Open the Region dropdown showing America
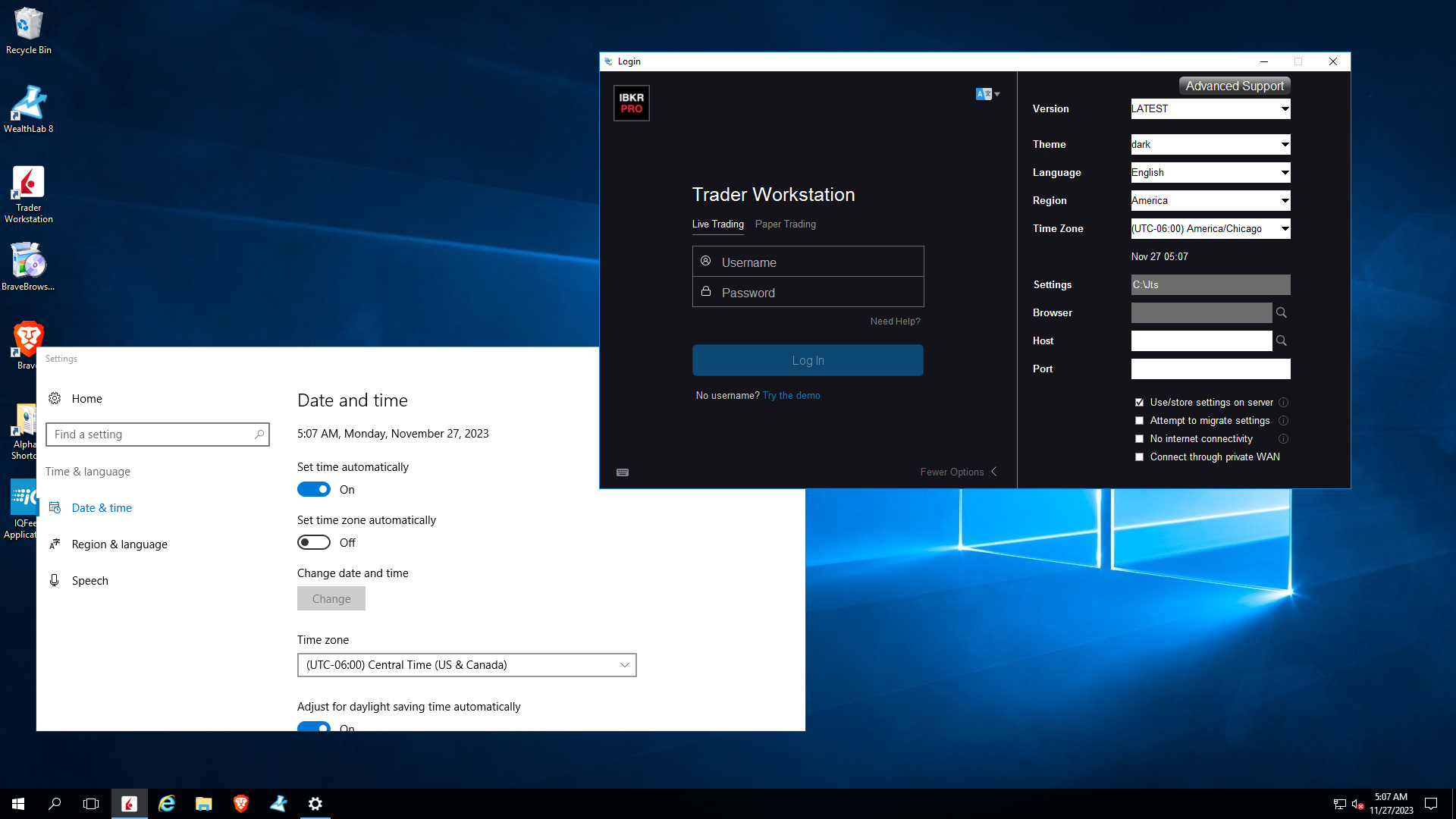1456x819 pixels. click(1210, 200)
